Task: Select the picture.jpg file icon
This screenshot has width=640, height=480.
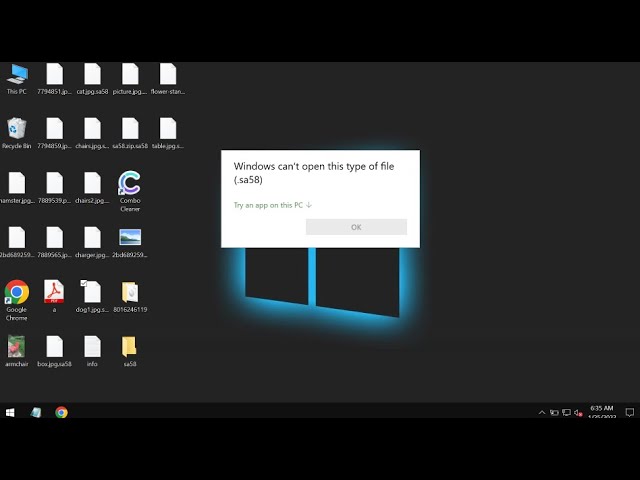Action: 130,74
